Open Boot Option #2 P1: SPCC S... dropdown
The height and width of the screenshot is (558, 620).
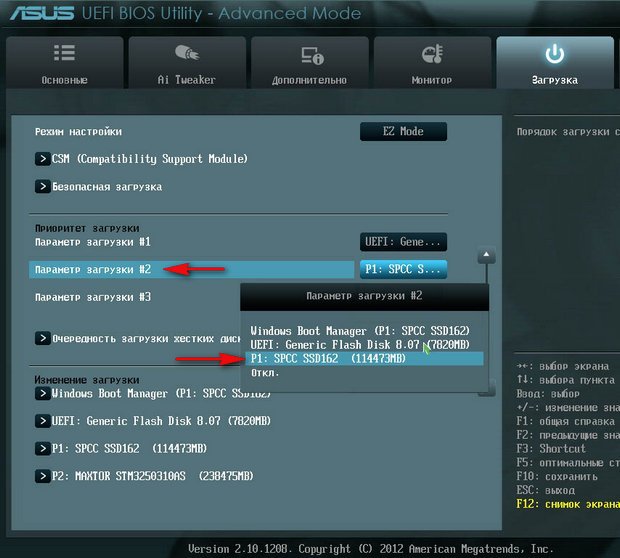[403, 269]
